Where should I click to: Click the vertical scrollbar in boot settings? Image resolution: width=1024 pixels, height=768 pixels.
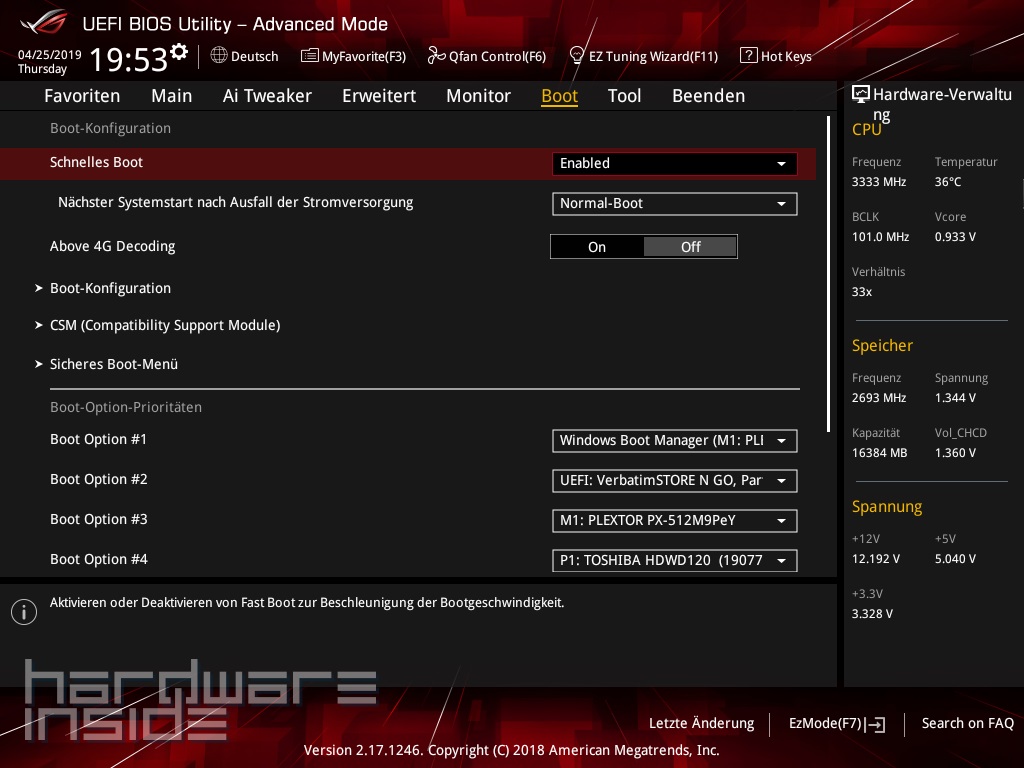(x=828, y=273)
